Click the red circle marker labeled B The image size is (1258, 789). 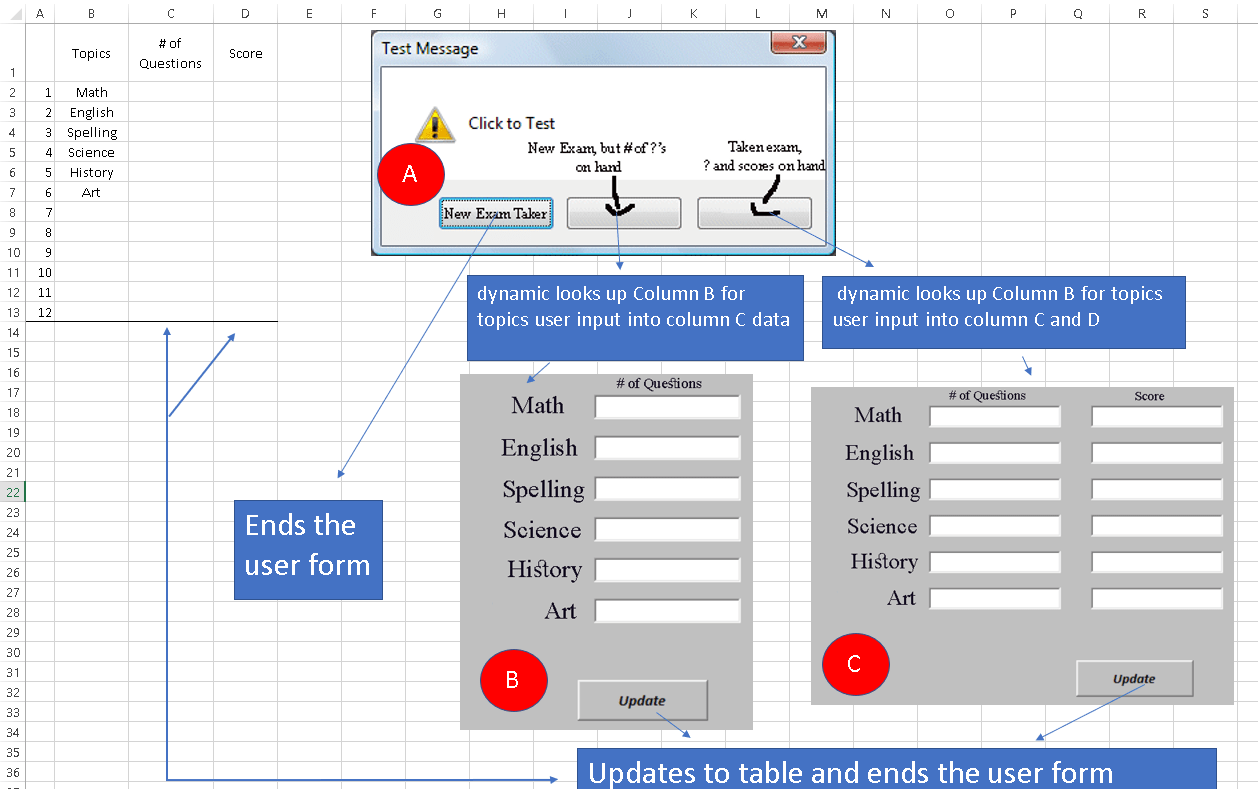(514, 680)
